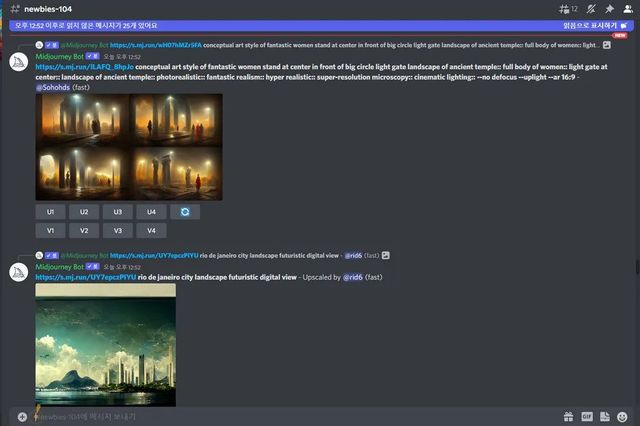The width and height of the screenshot is (640, 426).
Task: Toggle channel notification mute bell
Action: point(590,8)
